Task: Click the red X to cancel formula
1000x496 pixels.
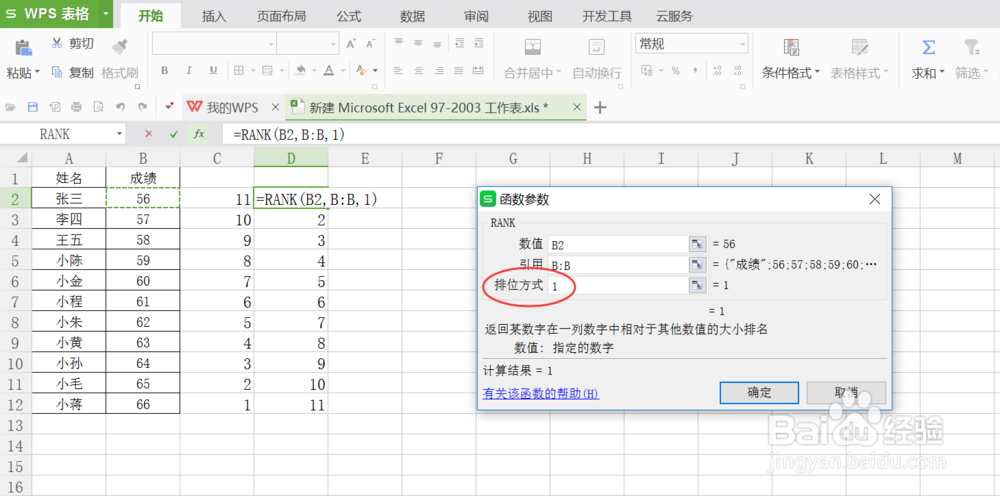Action: tap(149, 134)
